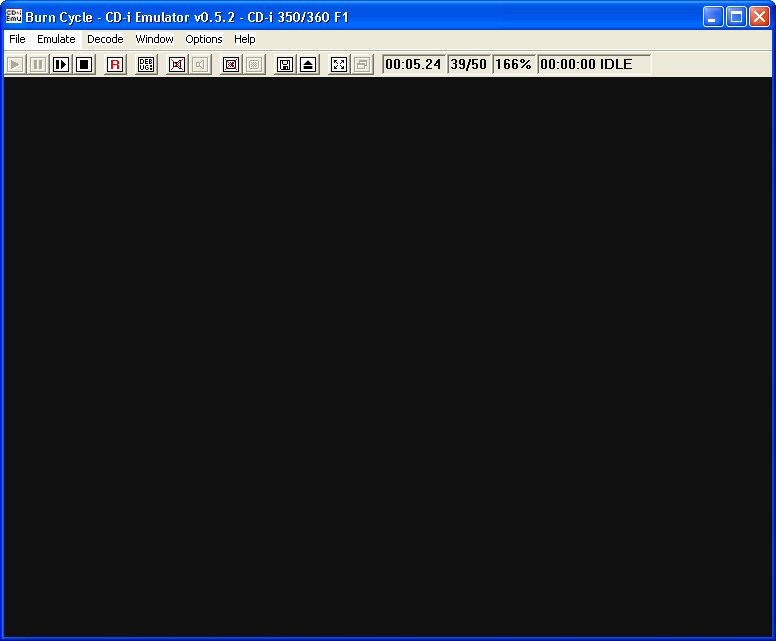Open the Help menu
Viewport: 776px width, 641px height.
pyautogui.click(x=244, y=39)
